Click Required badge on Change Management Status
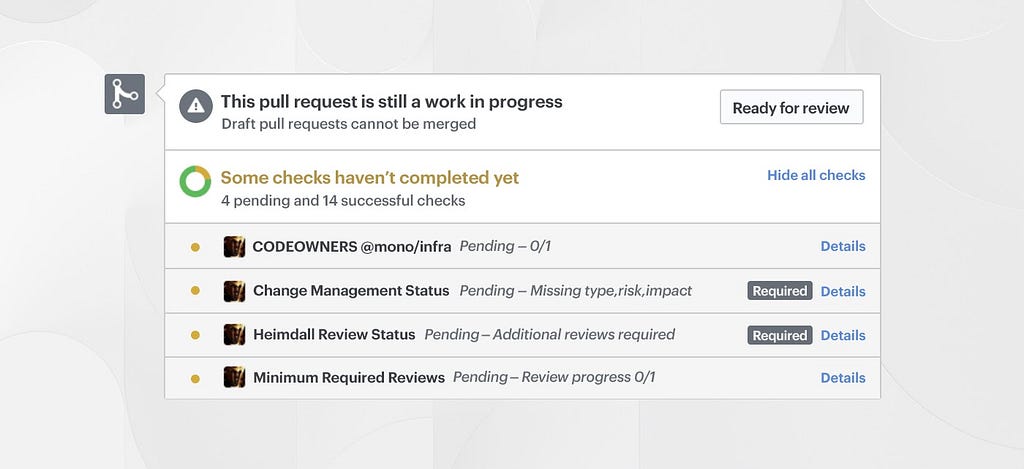 [780, 291]
